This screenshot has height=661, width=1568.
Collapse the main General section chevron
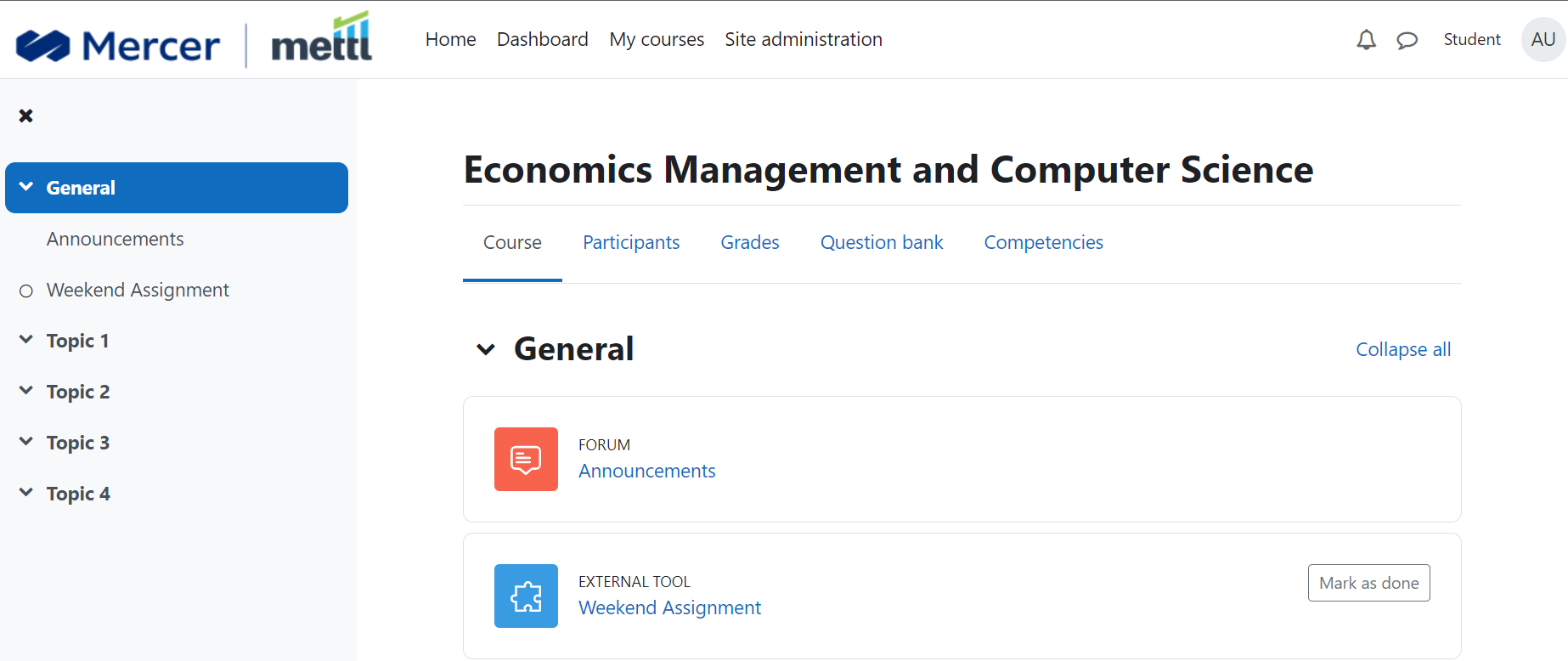(486, 349)
